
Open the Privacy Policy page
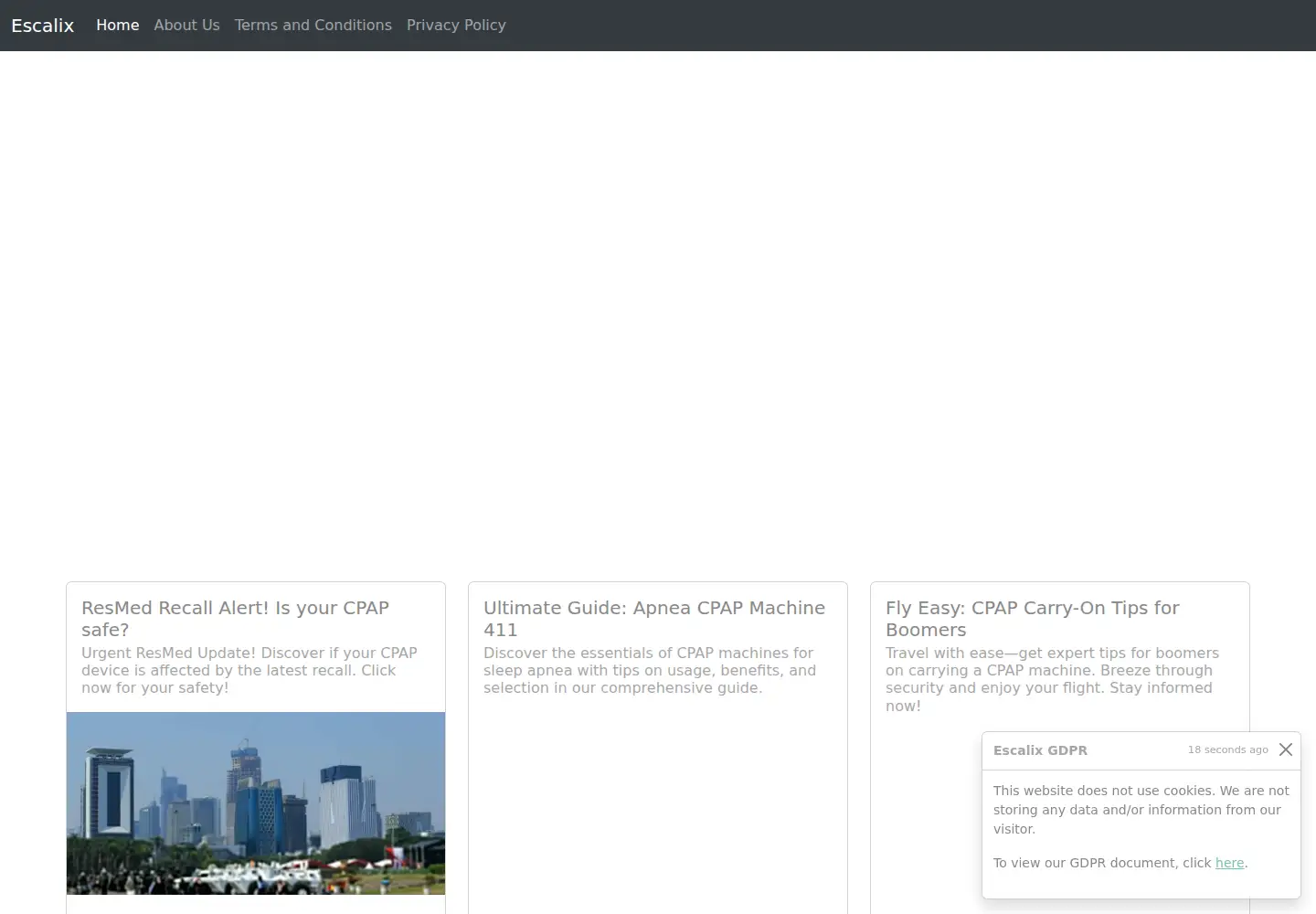(x=456, y=26)
